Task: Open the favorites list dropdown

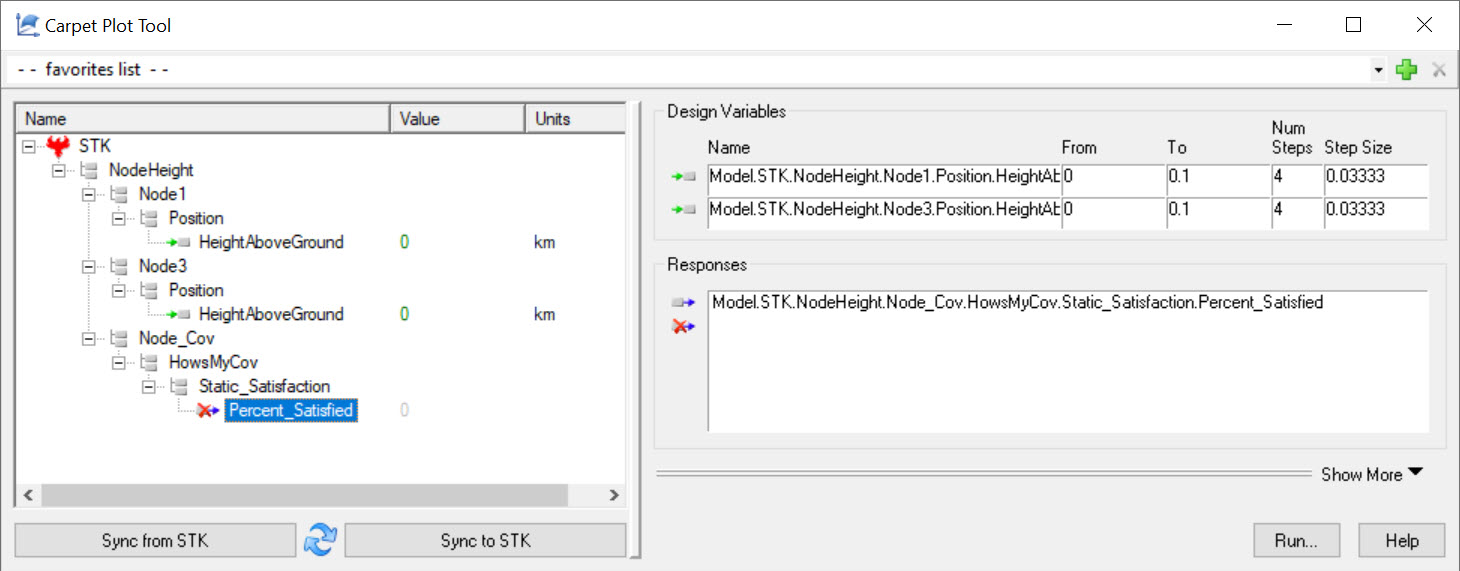Action: [x=1379, y=70]
